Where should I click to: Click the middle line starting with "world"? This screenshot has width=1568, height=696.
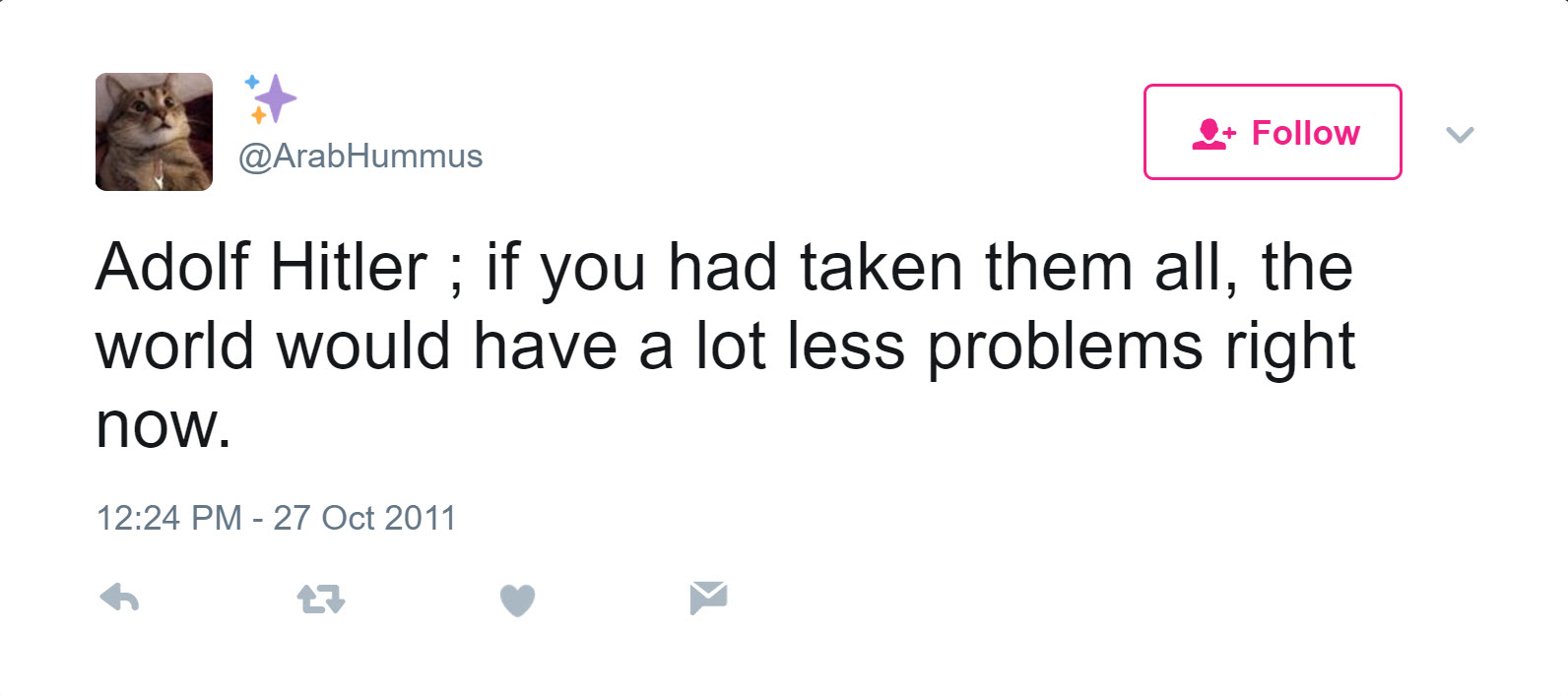coord(726,347)
